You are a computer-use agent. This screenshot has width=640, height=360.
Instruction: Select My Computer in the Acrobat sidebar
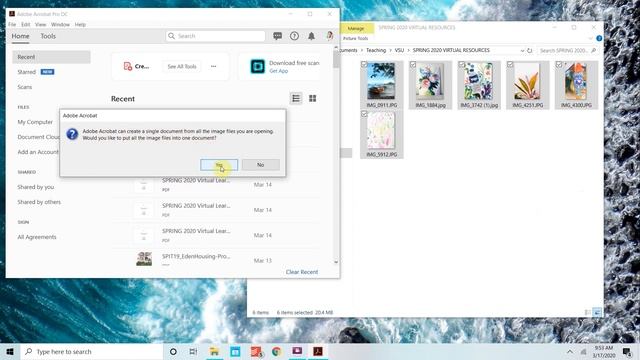(x=35, y=122)
